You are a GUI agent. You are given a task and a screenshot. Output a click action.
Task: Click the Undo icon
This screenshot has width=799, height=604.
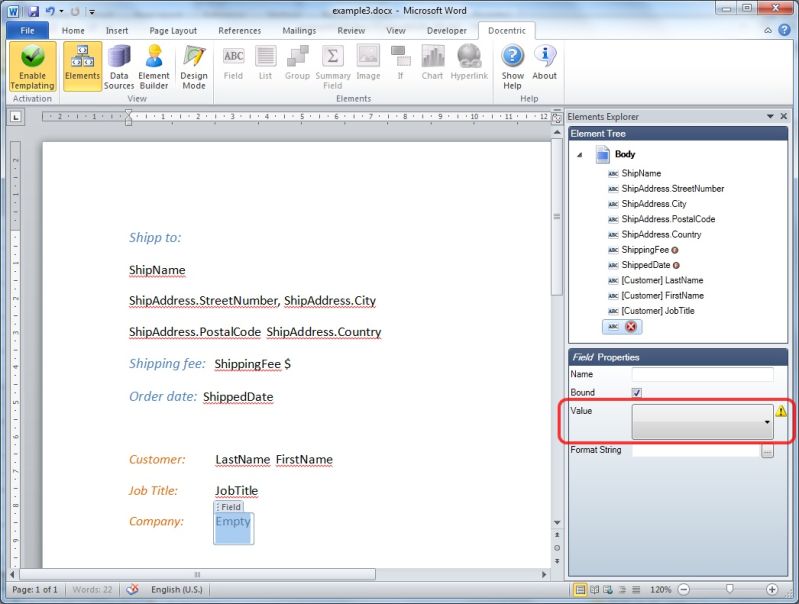pyautogui.click(x=50, y=11)
